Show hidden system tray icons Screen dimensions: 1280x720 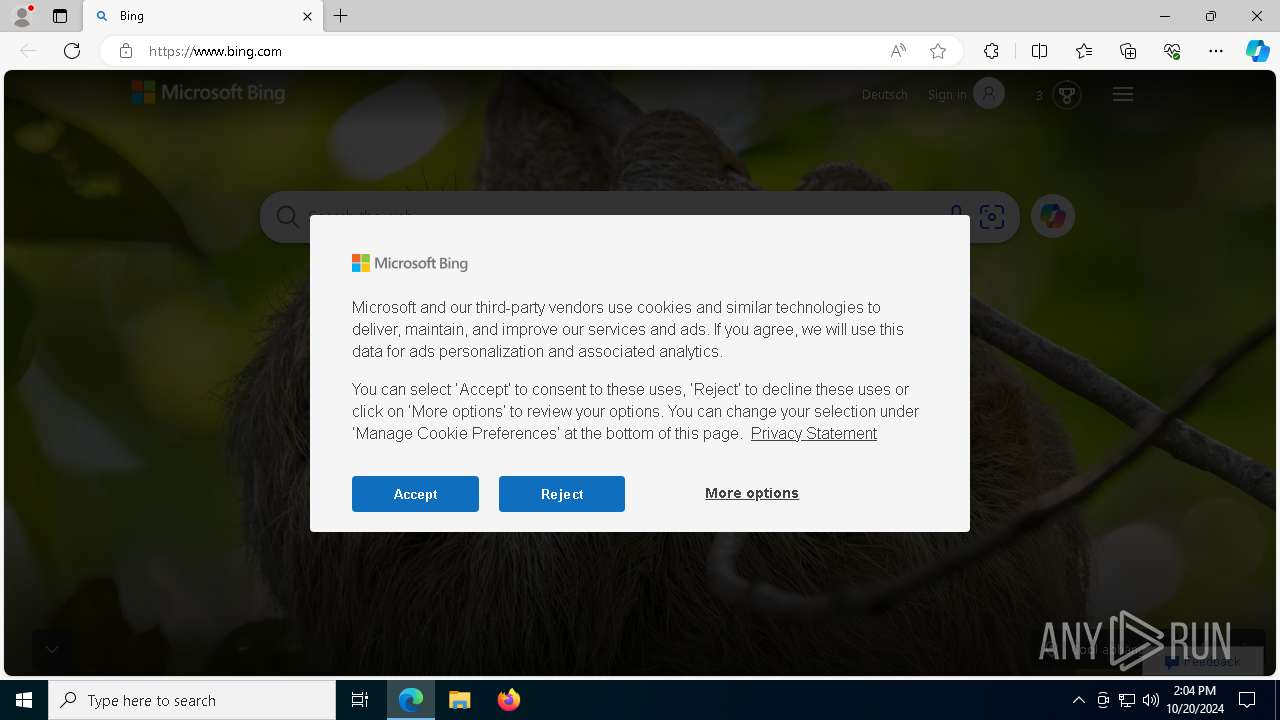[x=1078, y=700]
